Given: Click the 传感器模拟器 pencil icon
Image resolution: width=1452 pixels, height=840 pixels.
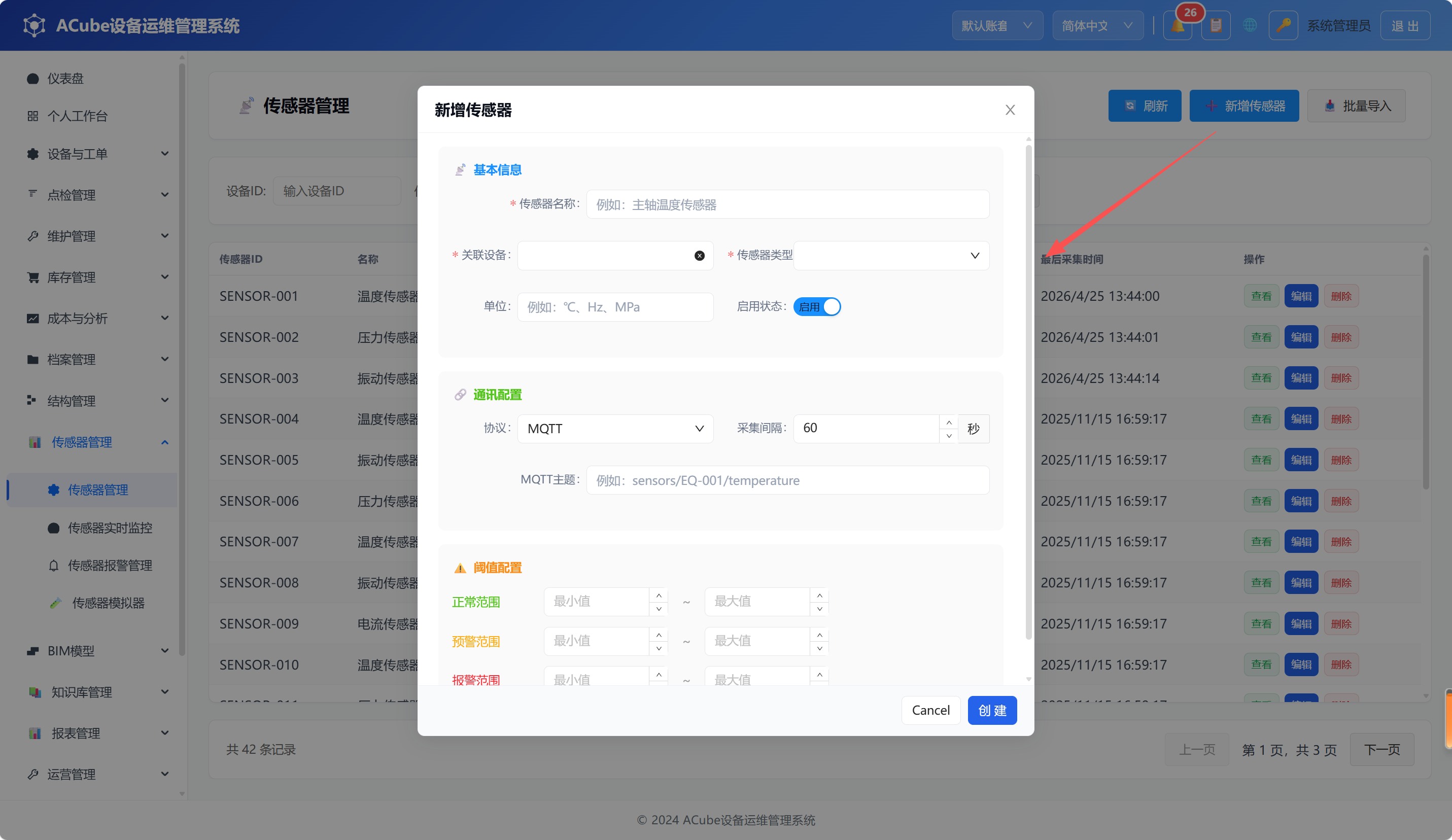Looking at the screenshot, I should tap(55, 603).
